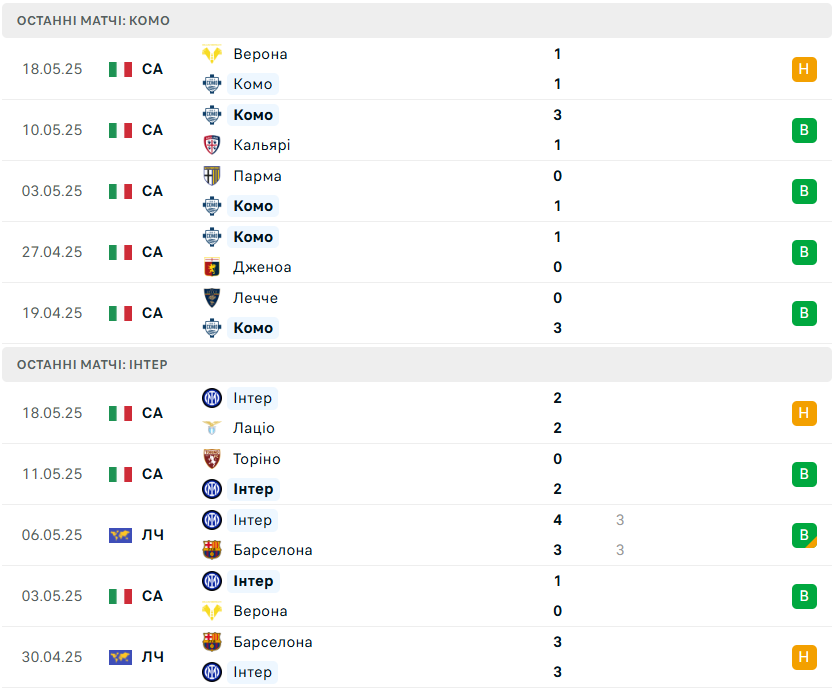834x691 pixels.
Task: Click the "Останні матчі: Комо" section header
Action: click(x=93, y=21)
